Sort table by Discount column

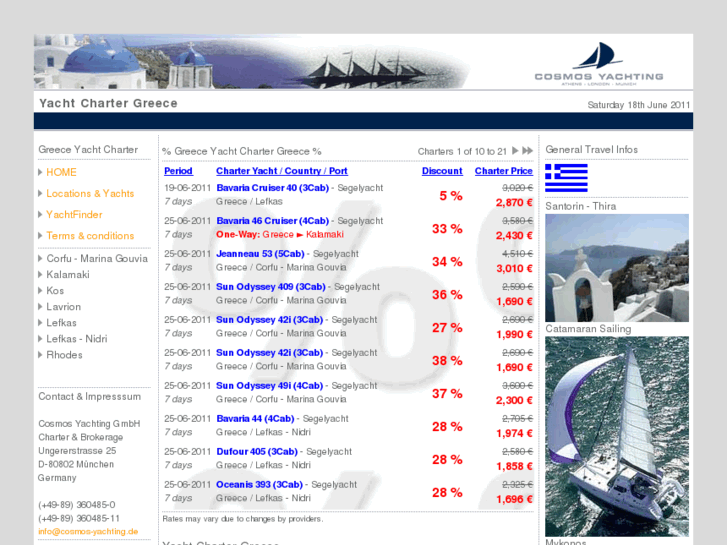point(442,171)
